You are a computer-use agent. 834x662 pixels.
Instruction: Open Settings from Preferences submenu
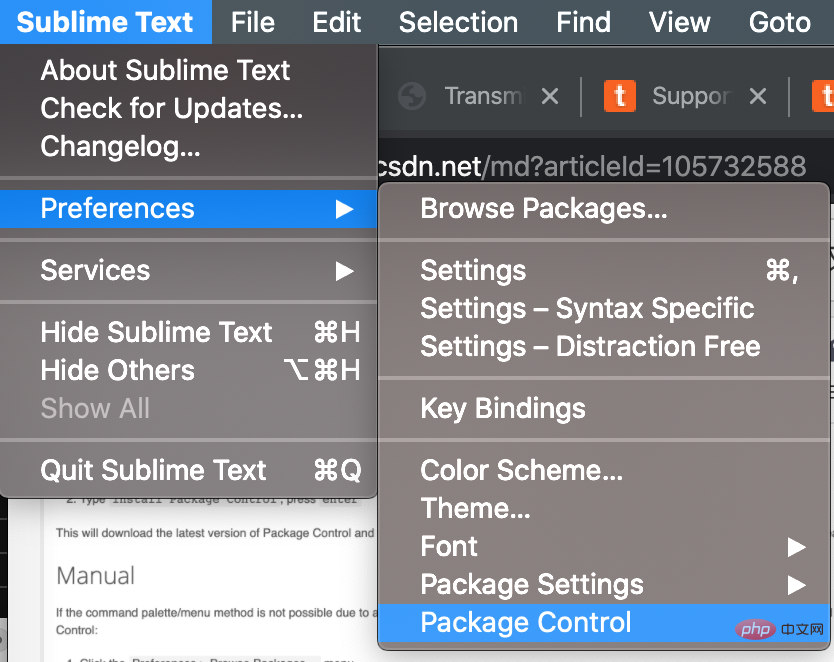click(x=604, y=270)
